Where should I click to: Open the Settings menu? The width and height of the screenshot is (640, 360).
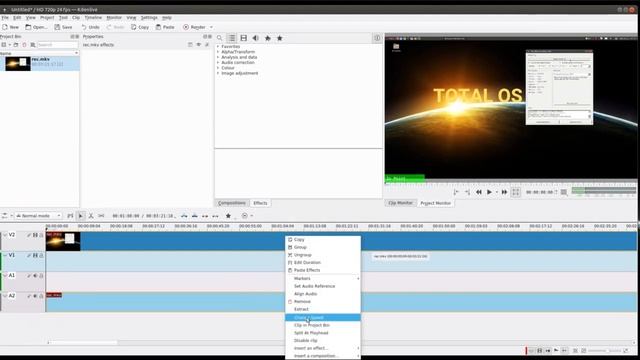(x=149, y=18)
